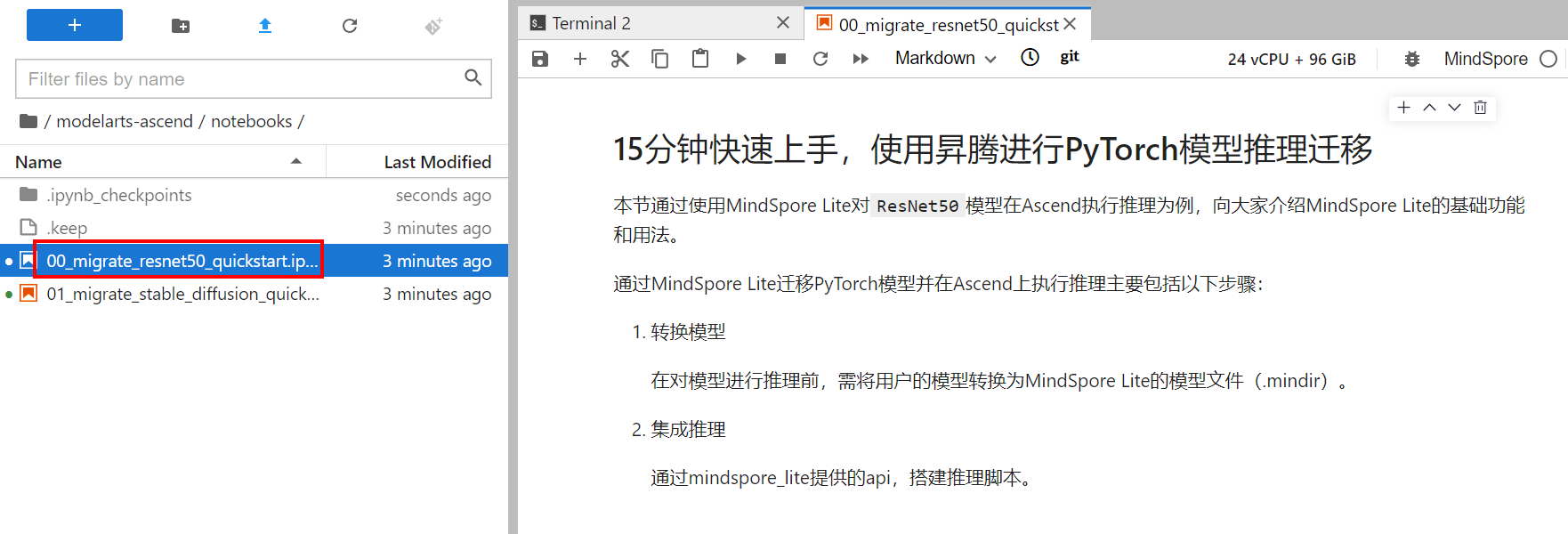Image resolution: width=1568 pixels, height=534 pixels.
Task: Click the 24 vCPU + 96 GiB resource label
Action: (1292, 60)
